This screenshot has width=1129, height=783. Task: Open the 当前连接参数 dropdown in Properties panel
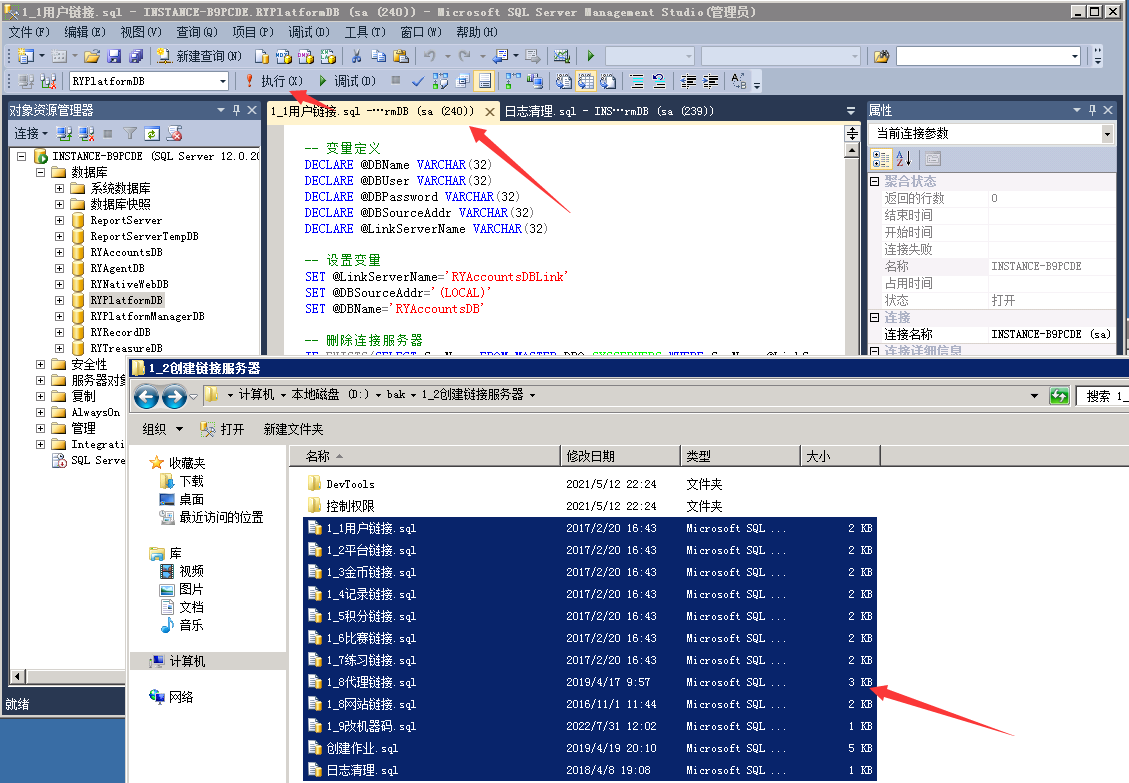tap(1107, 133)
